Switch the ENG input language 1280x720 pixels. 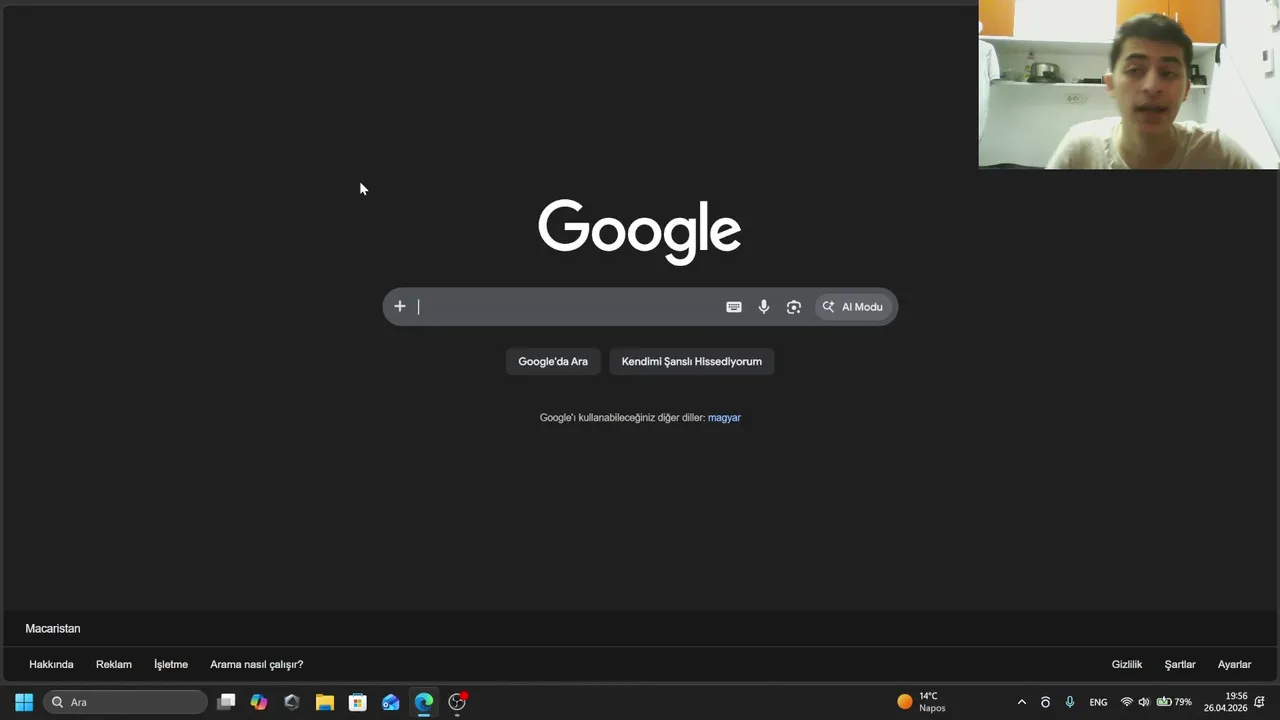coord(1098,702)
